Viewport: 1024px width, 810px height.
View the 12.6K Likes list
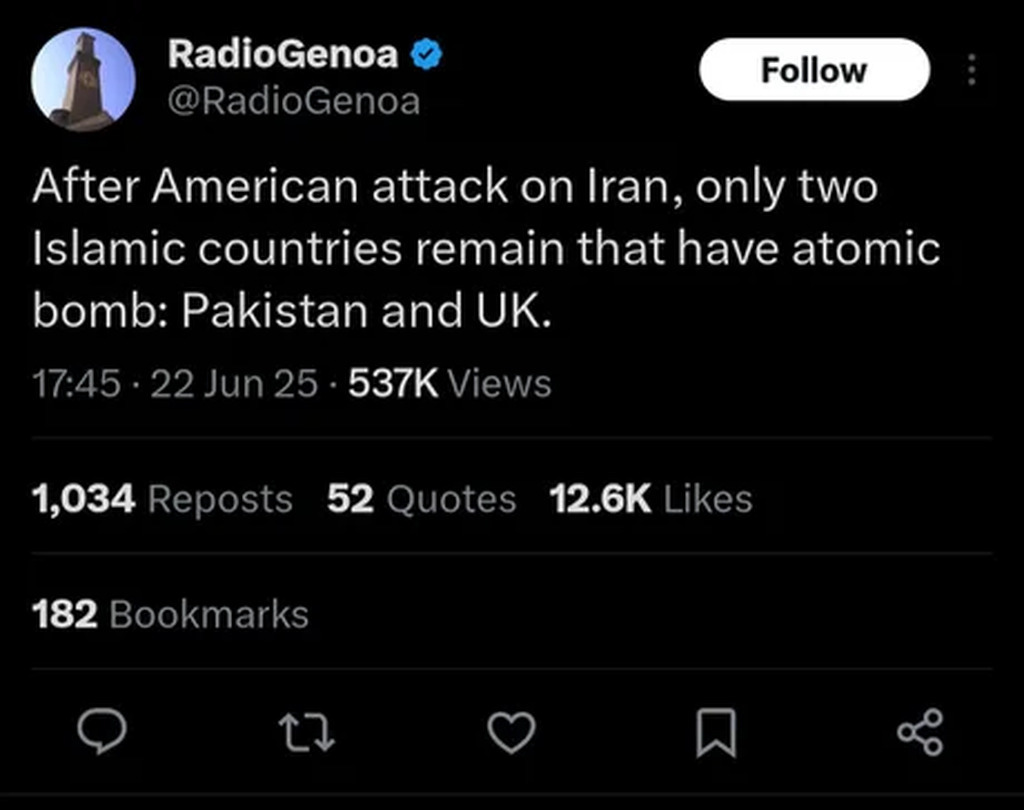[651, 499]
